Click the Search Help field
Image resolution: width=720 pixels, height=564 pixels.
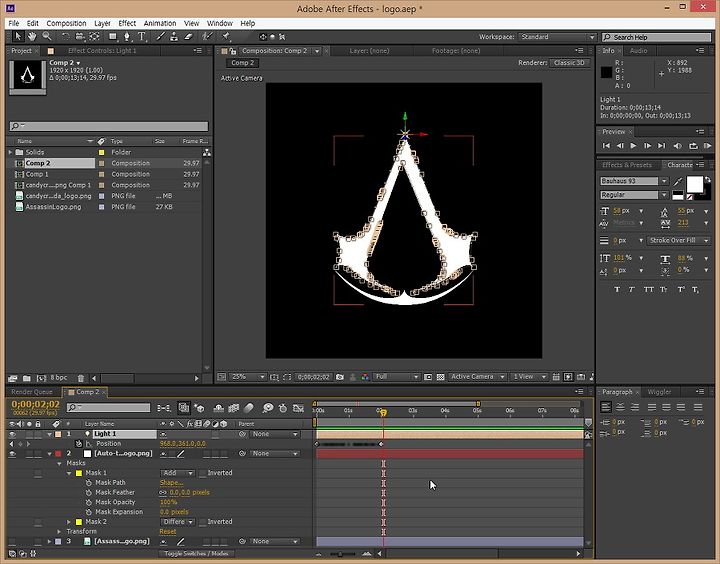click(657, 37)
